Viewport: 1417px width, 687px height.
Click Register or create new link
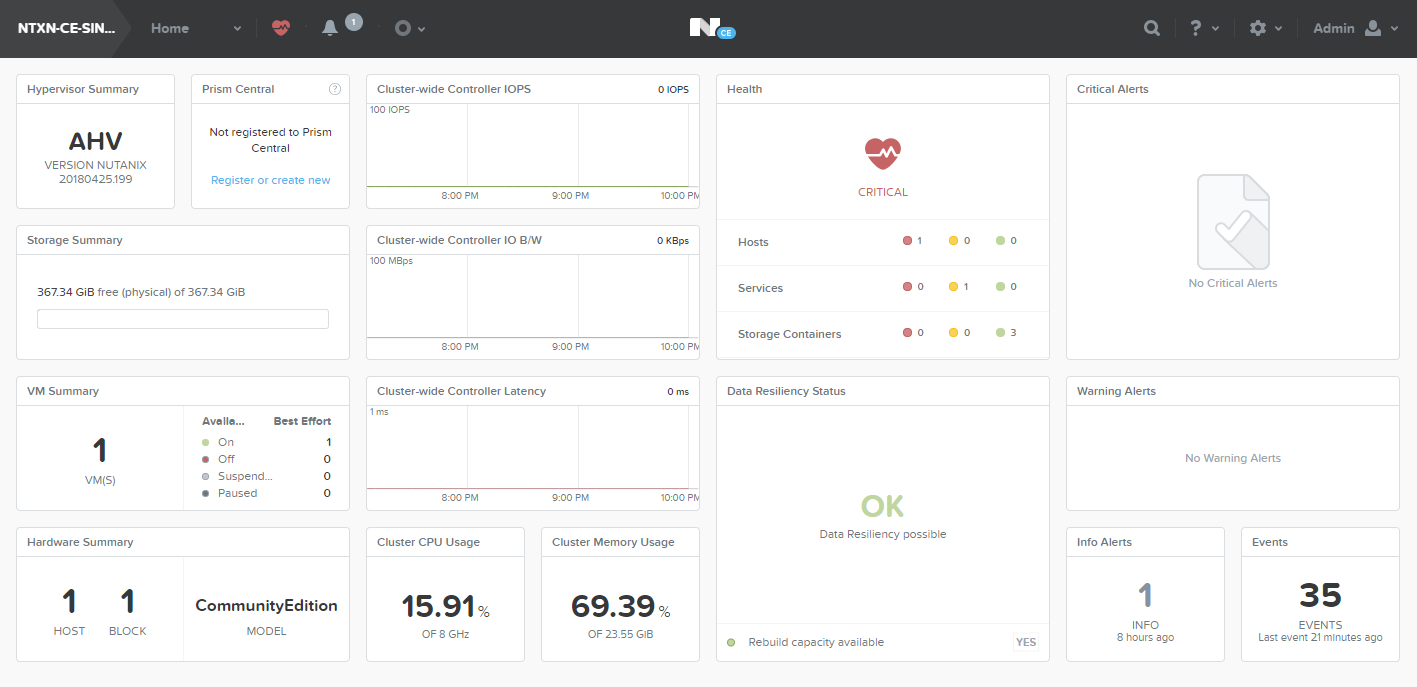pos(271,180)
